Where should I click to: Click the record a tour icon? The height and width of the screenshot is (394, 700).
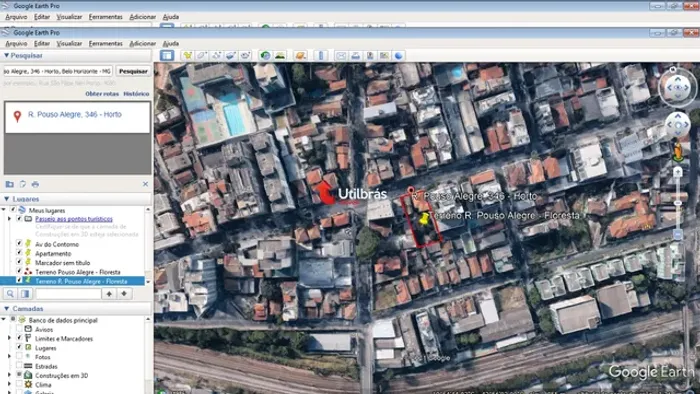[x=245, y=55]
